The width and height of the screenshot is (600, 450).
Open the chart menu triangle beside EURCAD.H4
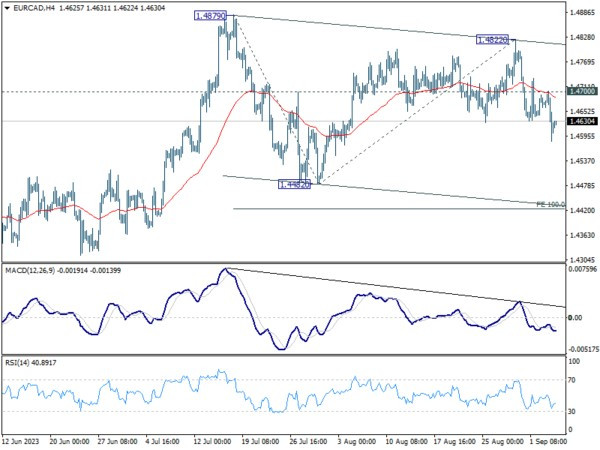pyautogui.click(x=7, y=8)
